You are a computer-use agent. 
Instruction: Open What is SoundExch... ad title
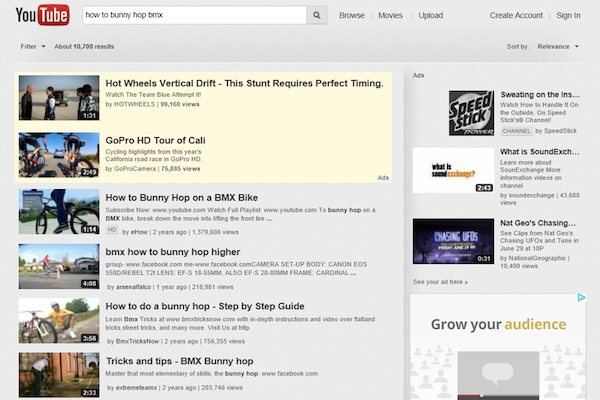coord(540,152)
